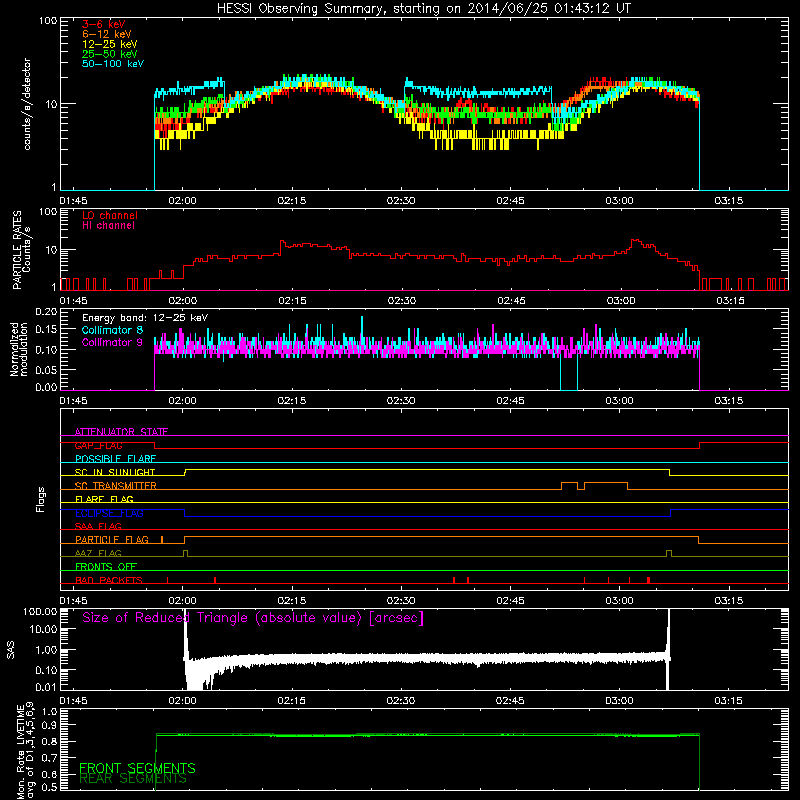Click the Size of Reduced Triangle caption
Image resolution: width=800 pixels, height=800 pixels.
[x=253, y=618]
